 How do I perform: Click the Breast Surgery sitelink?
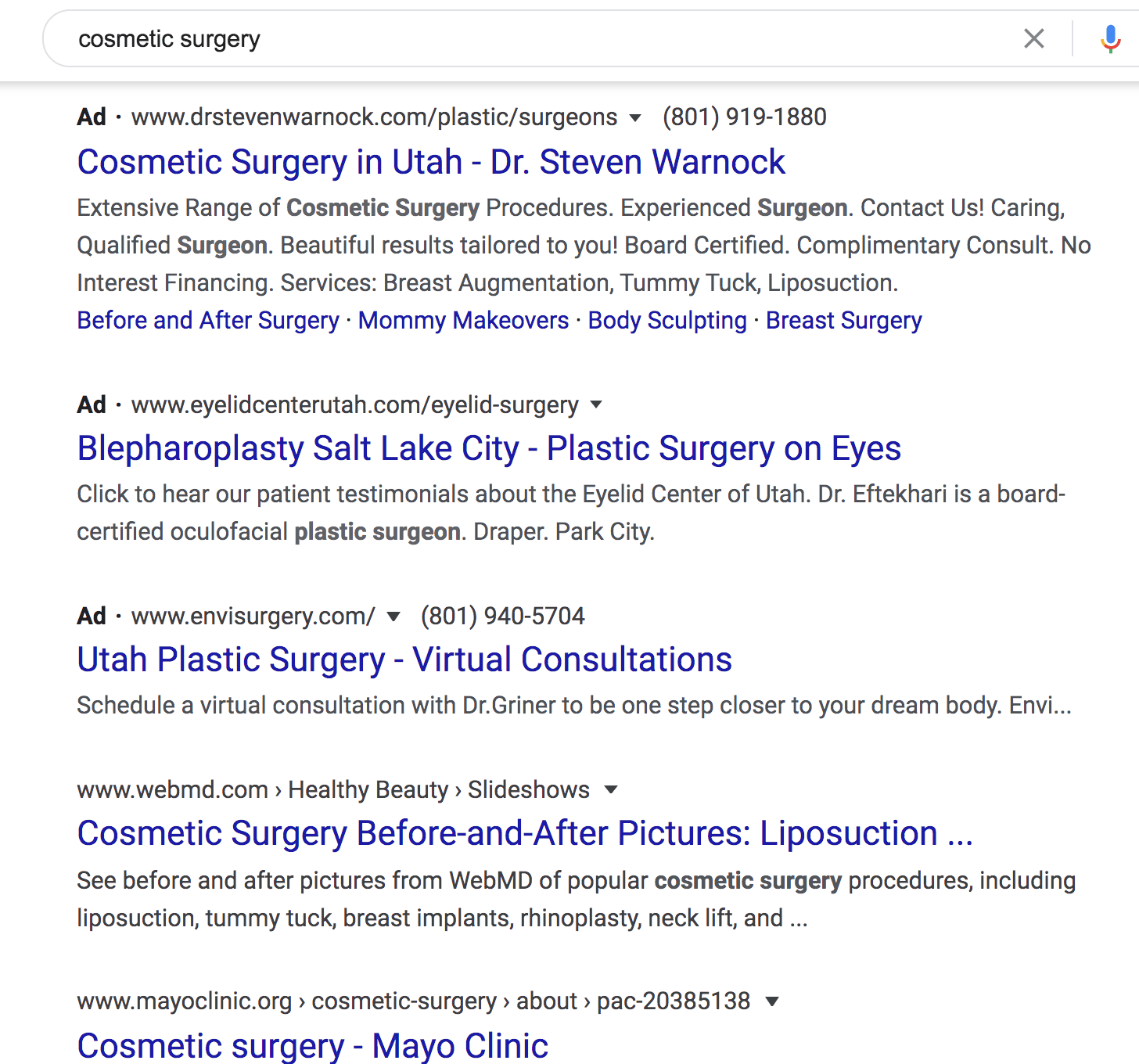[x=843, y=321]
